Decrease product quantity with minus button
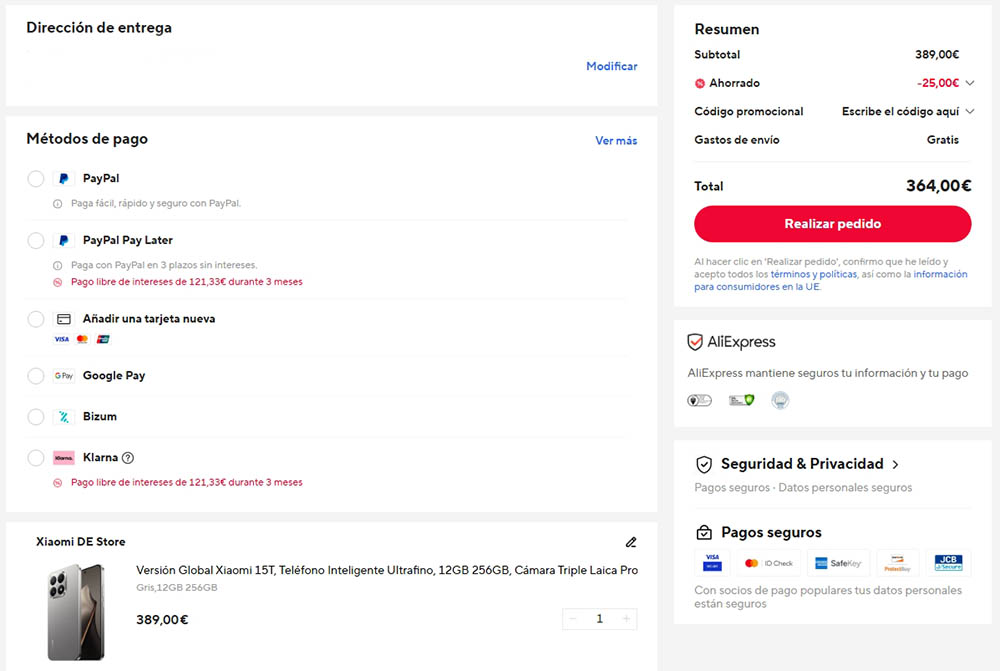 pyautogui.click(x=573, y=619)
